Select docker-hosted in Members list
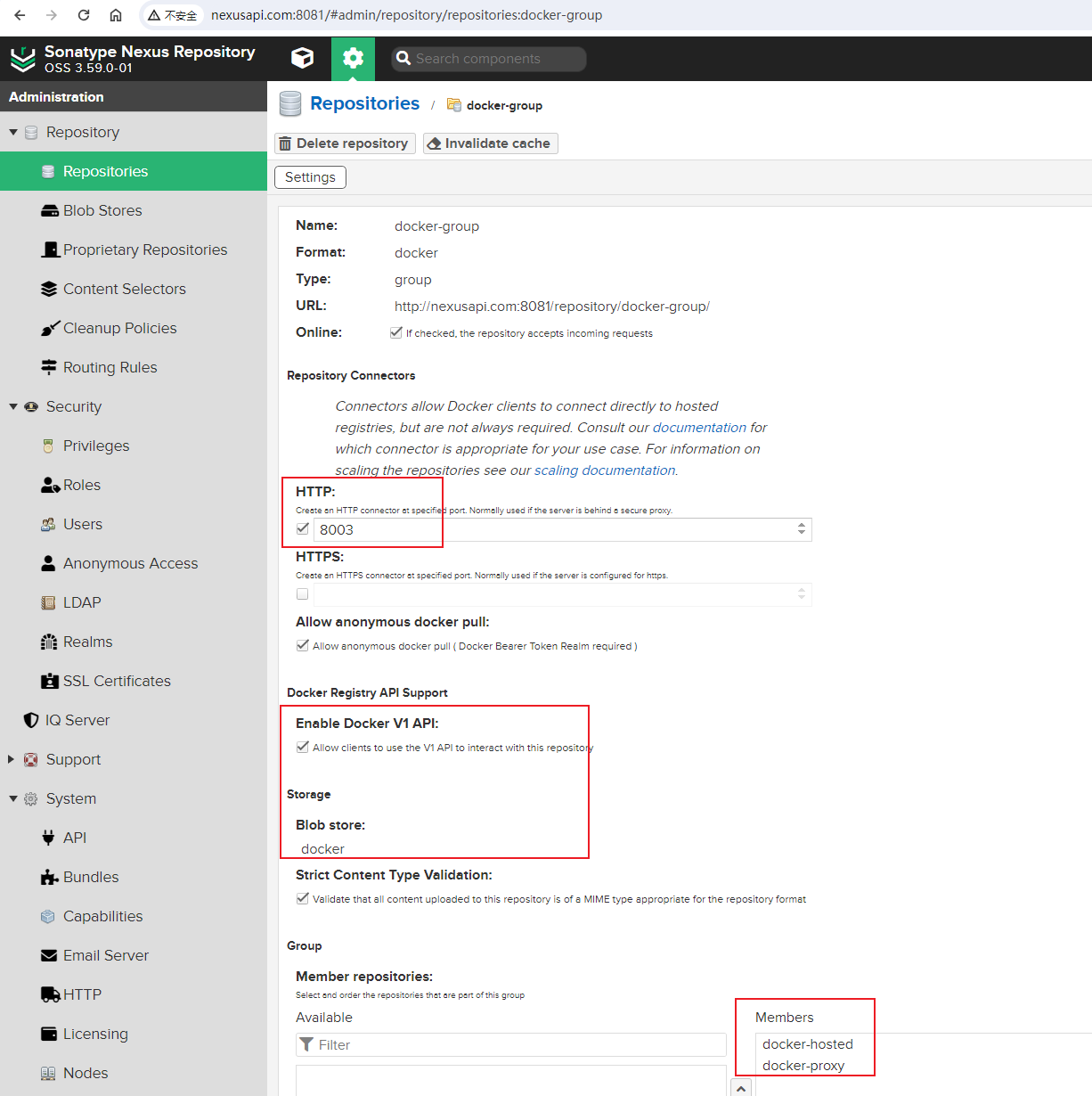The width and height of the screenshot is (1092, 1096). point(808,1044)
